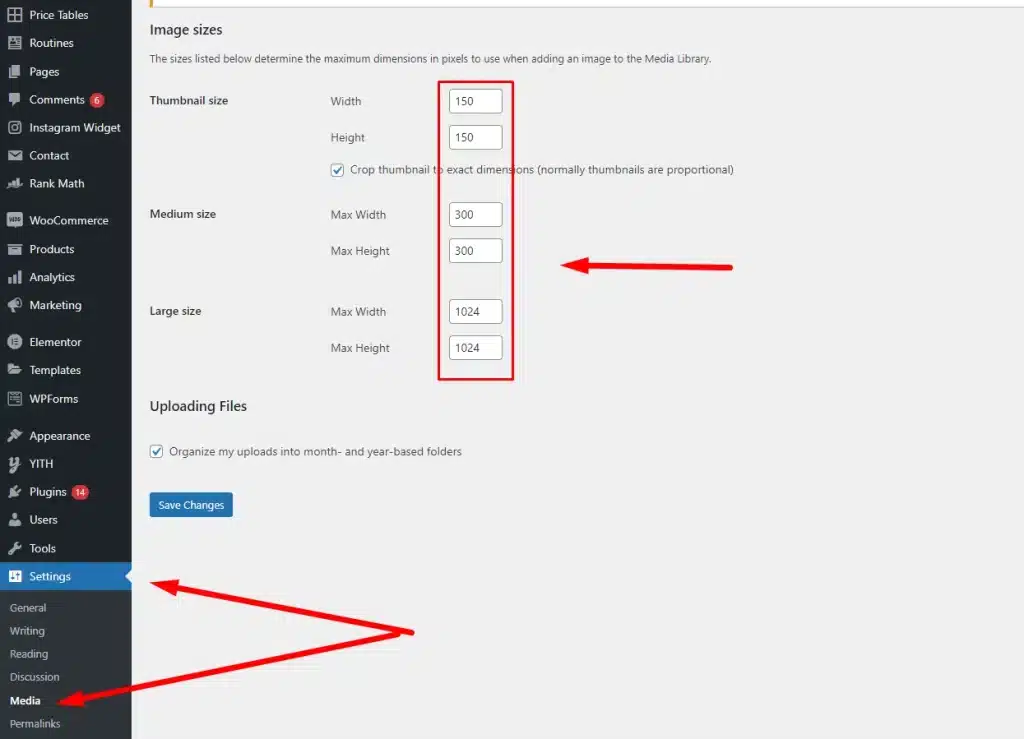Screen dimensions: 1024x739
Task: Click Medium size Max Width field
Action: (475, 215)
